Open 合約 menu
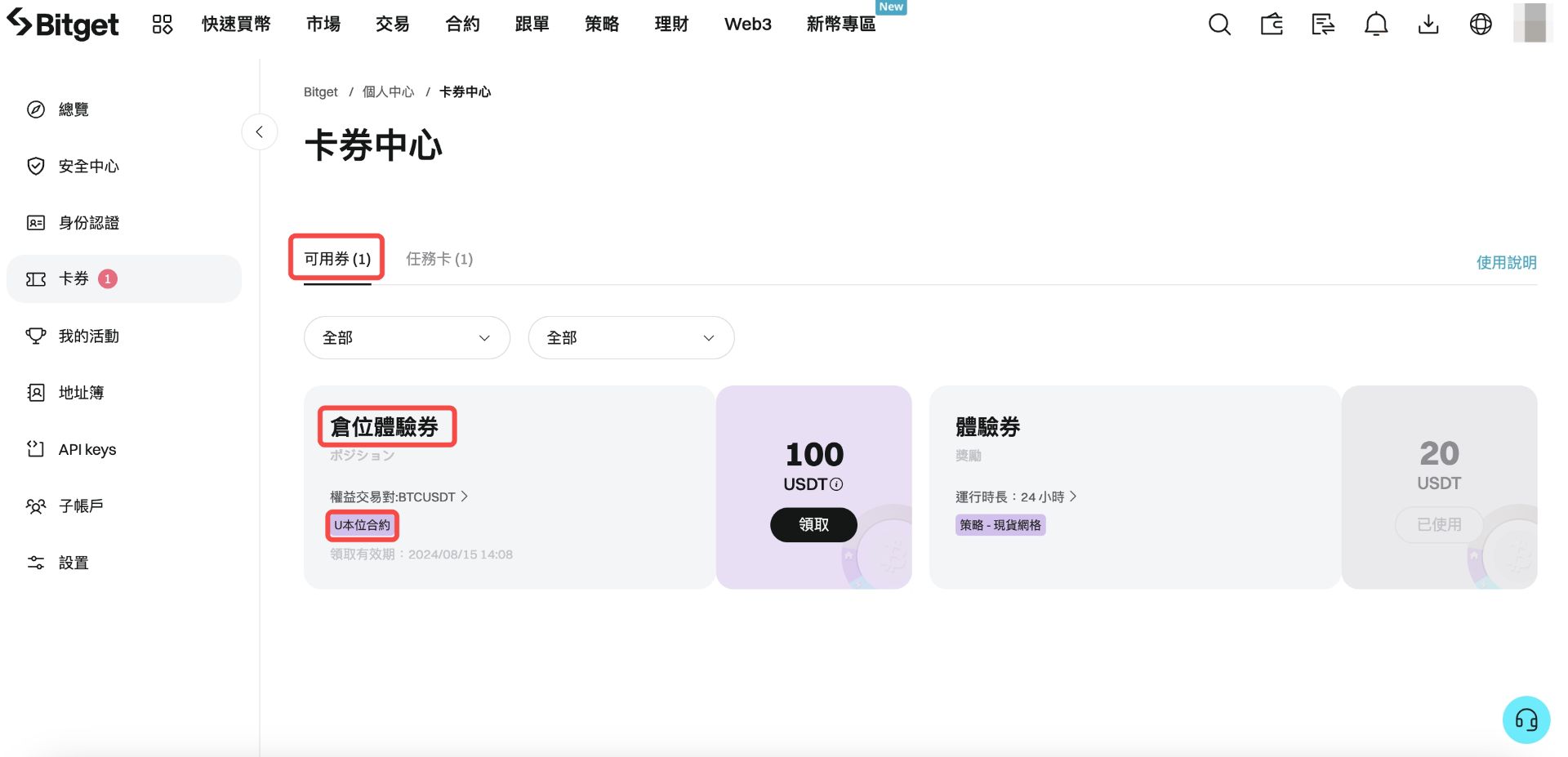Screen dimensions: 1568x757 click(462, 24)
